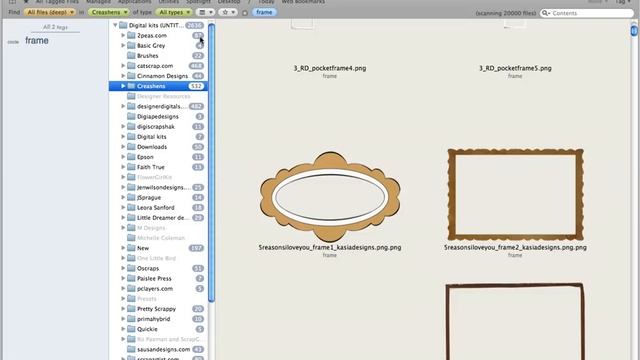The height and width of the screenshot is (360, 640).
Task: Click the 2peas.com folder icon
Action: coord(131,36)
